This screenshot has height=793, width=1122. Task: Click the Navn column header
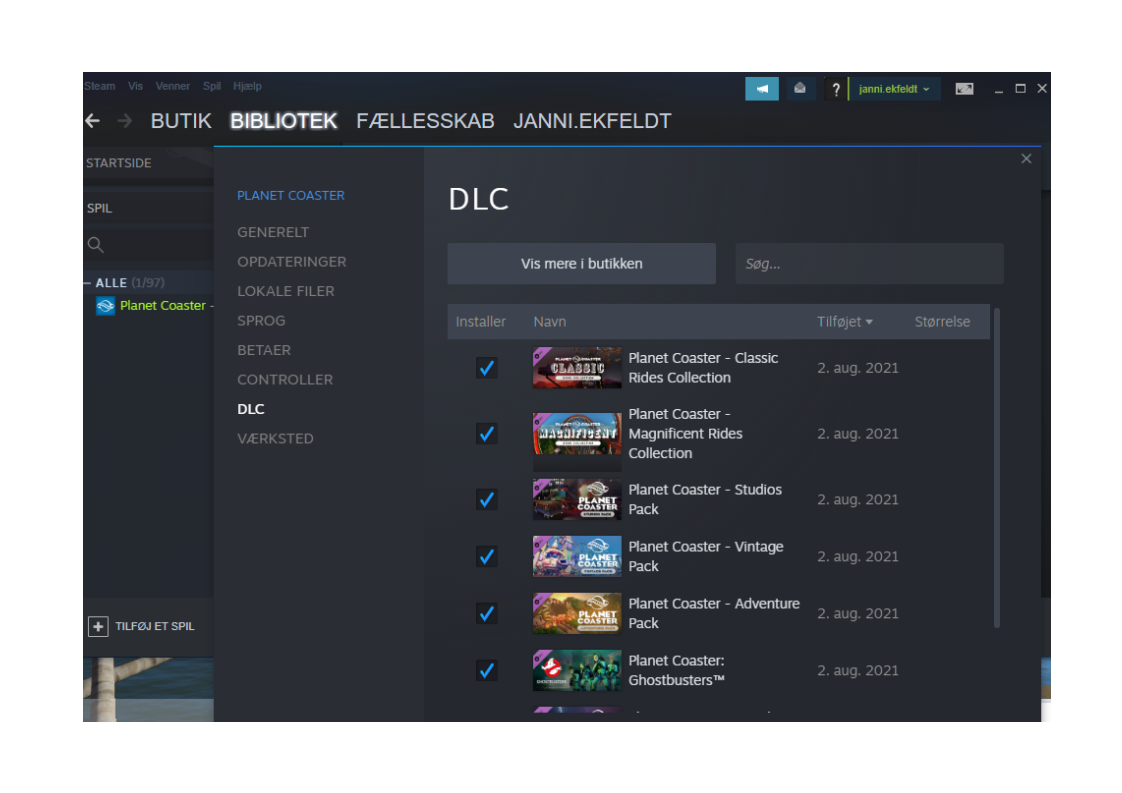(550, 322)
